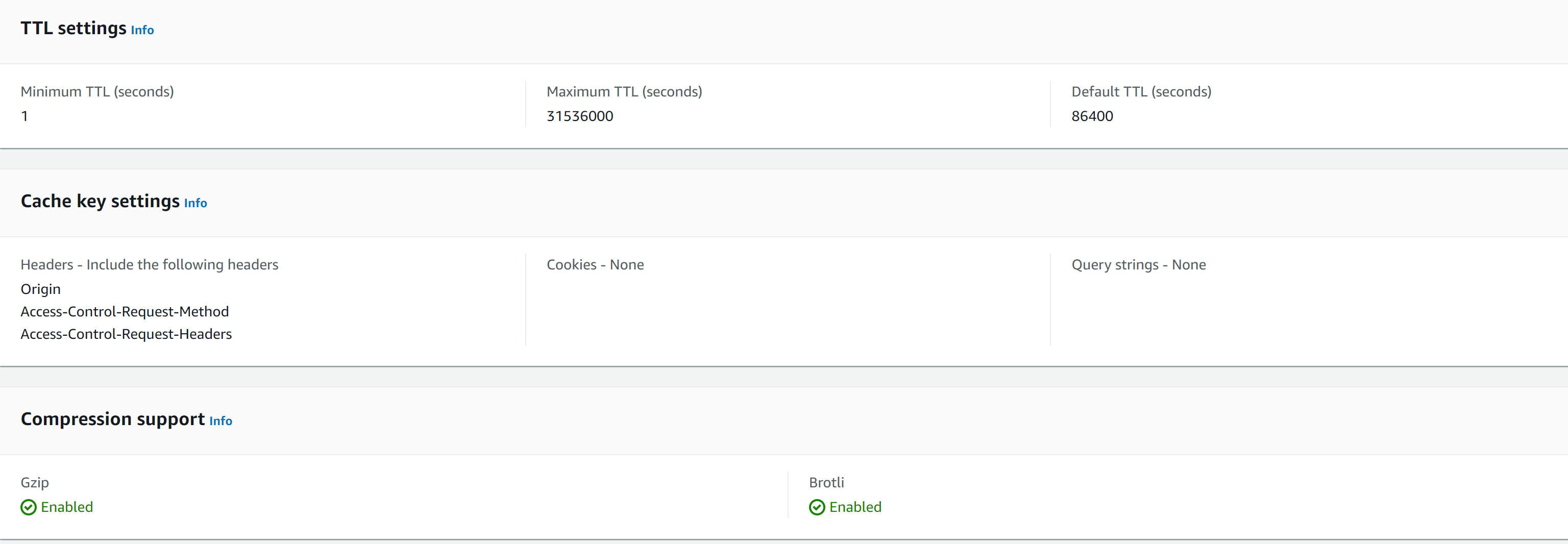Open the Info link next to TTL settings
Viewport: 1568px width, 544px height.
pos(142,29)
